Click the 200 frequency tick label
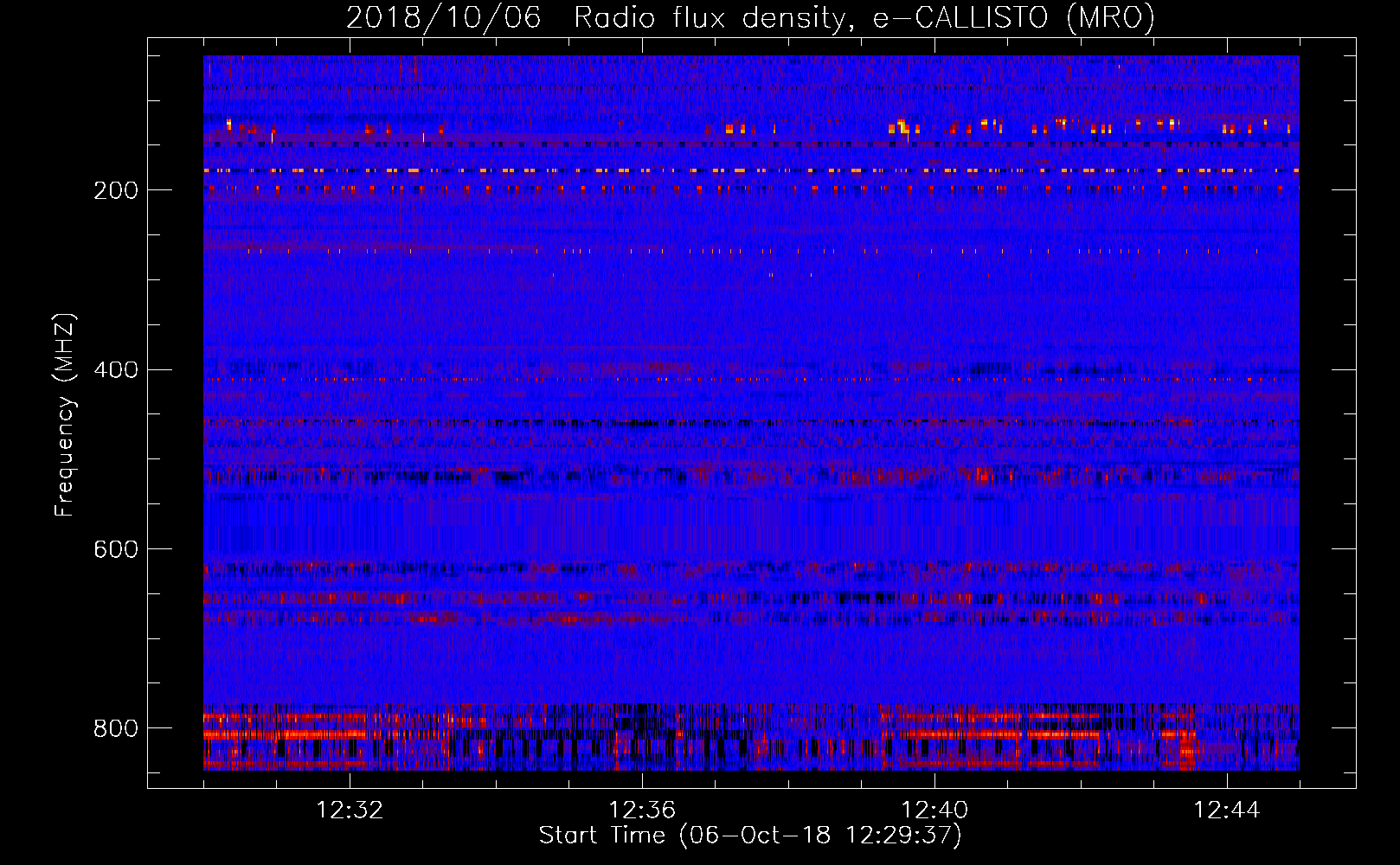Image resolution: width=1400 pixels, height=865 pixels. (x=116, y=190)
